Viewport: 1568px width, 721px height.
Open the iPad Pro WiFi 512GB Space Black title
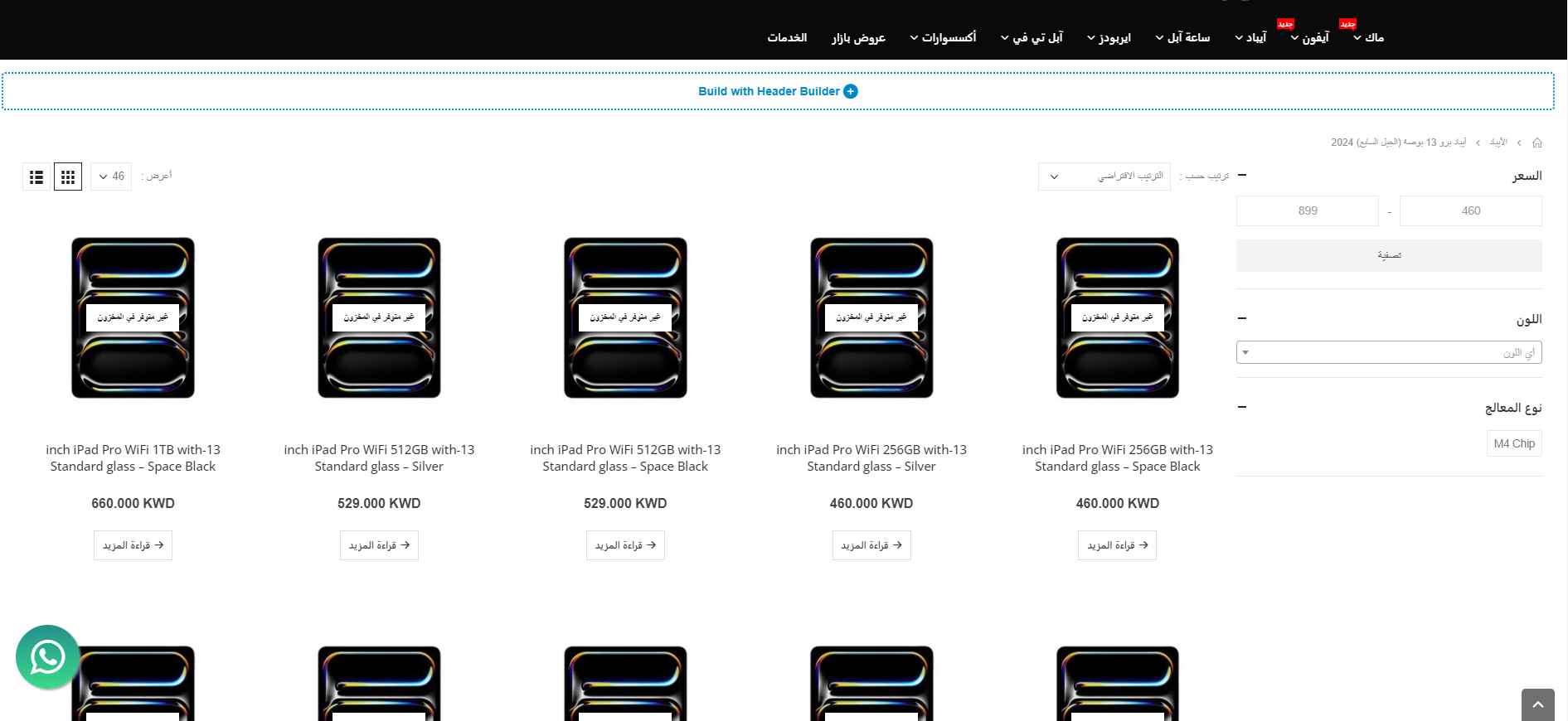pyautogui.click(x=625, y=458)
